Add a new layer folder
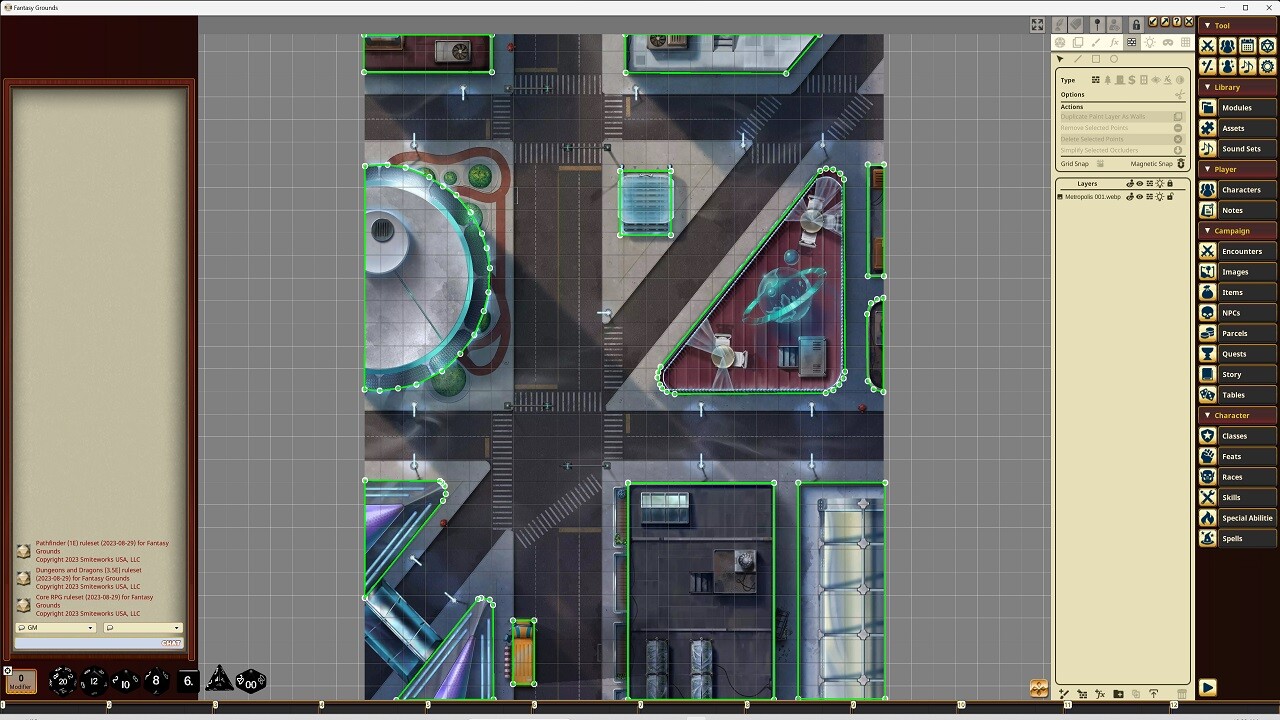Viewport: 1280px width, 720px height. (x=1118, y=694)
